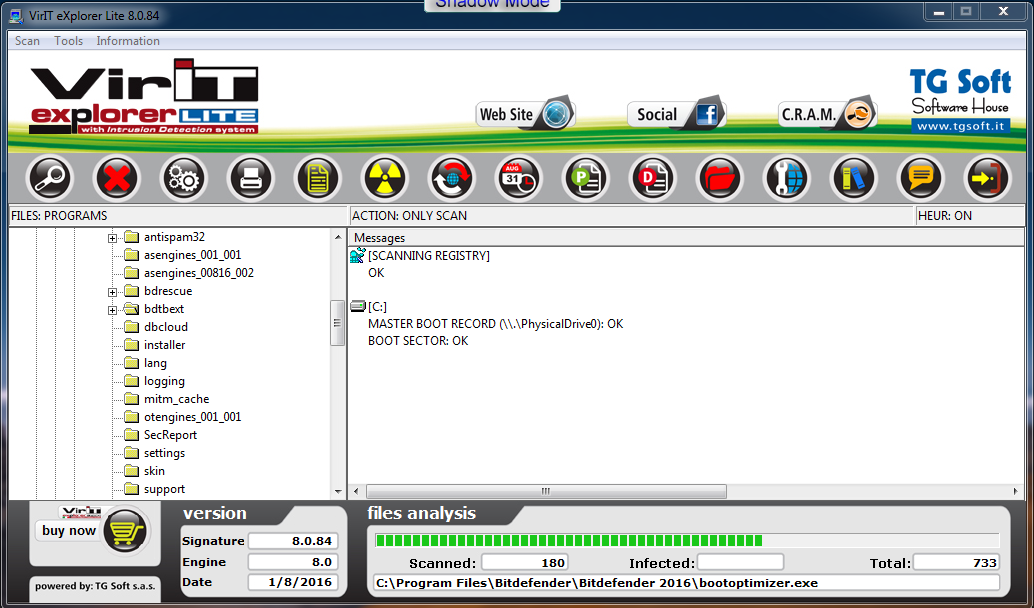This screenshot has height=608, width=1034.
Task: Select the lang folder
Action: coord(155,363)
